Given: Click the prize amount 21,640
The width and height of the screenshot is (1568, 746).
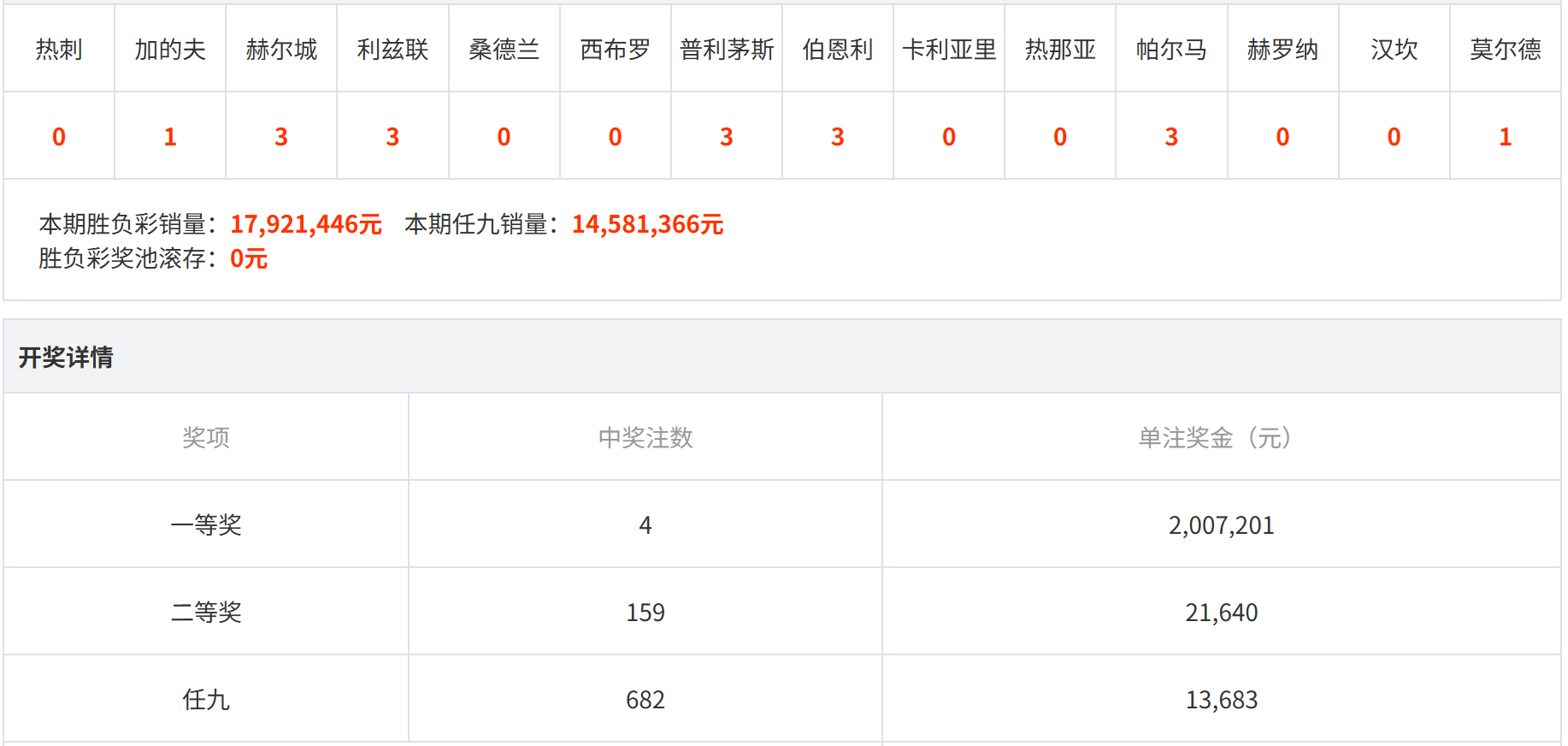Looking at the screenshot, I should (1221, 613).
